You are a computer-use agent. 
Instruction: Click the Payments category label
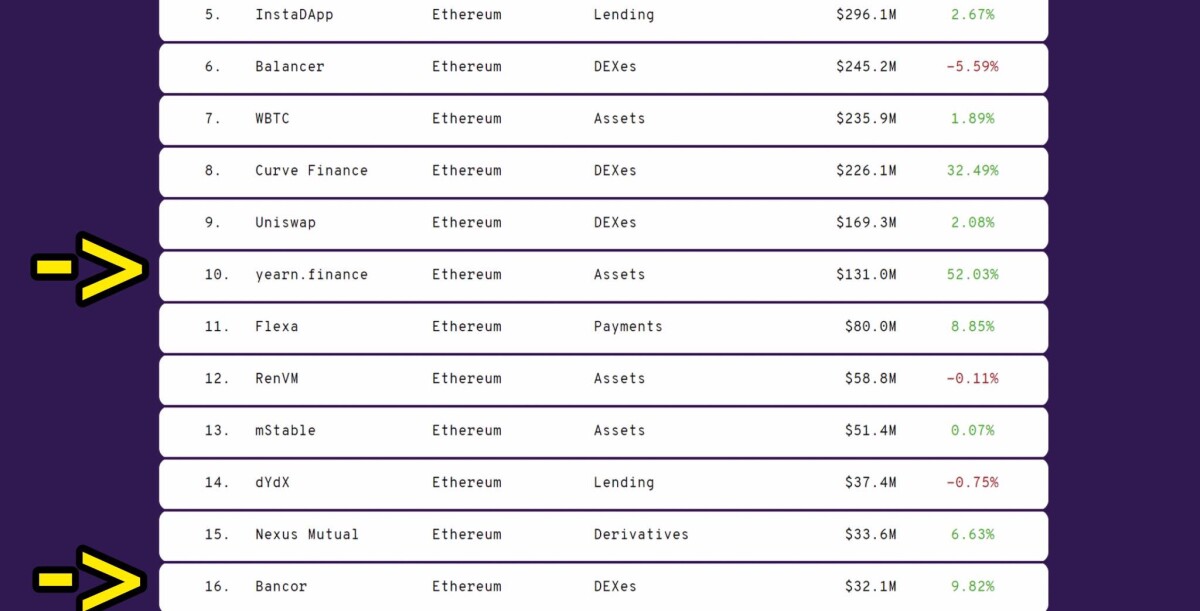tap(628, 326)
